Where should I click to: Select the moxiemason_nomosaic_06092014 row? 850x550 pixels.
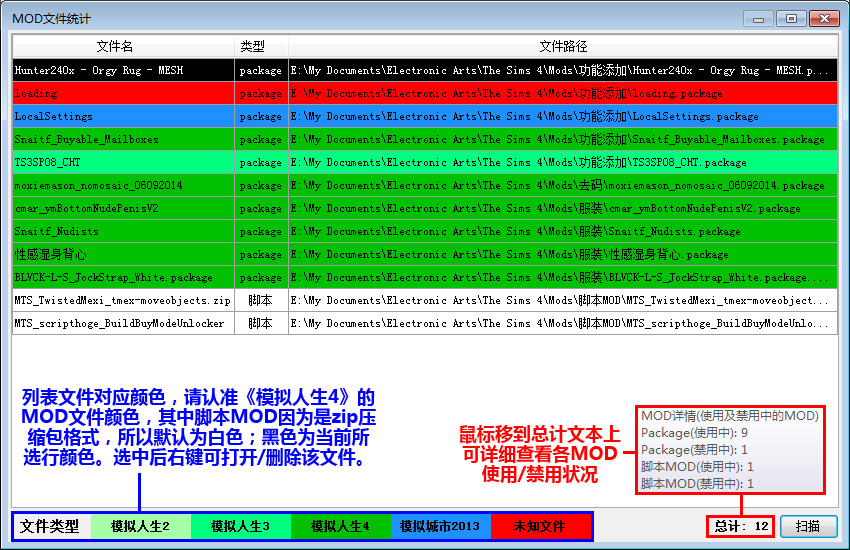(123, 186)
